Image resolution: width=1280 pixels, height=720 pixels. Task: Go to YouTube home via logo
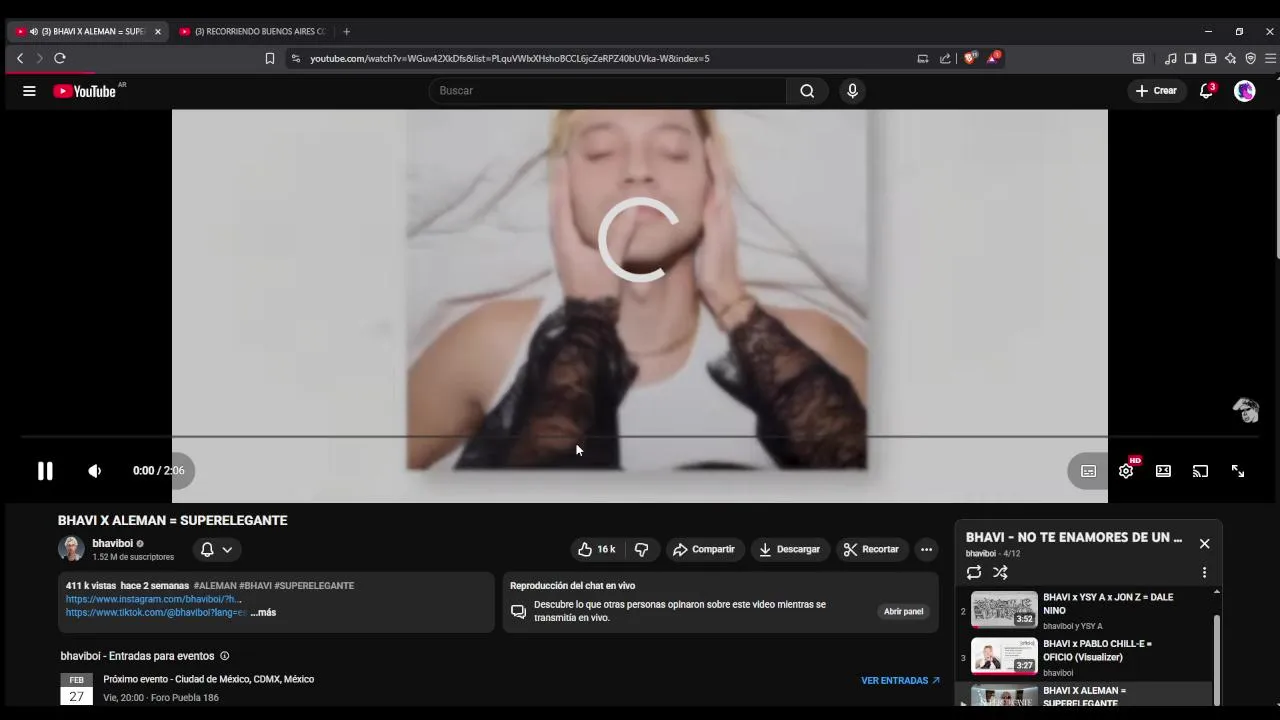click(85, 91)
